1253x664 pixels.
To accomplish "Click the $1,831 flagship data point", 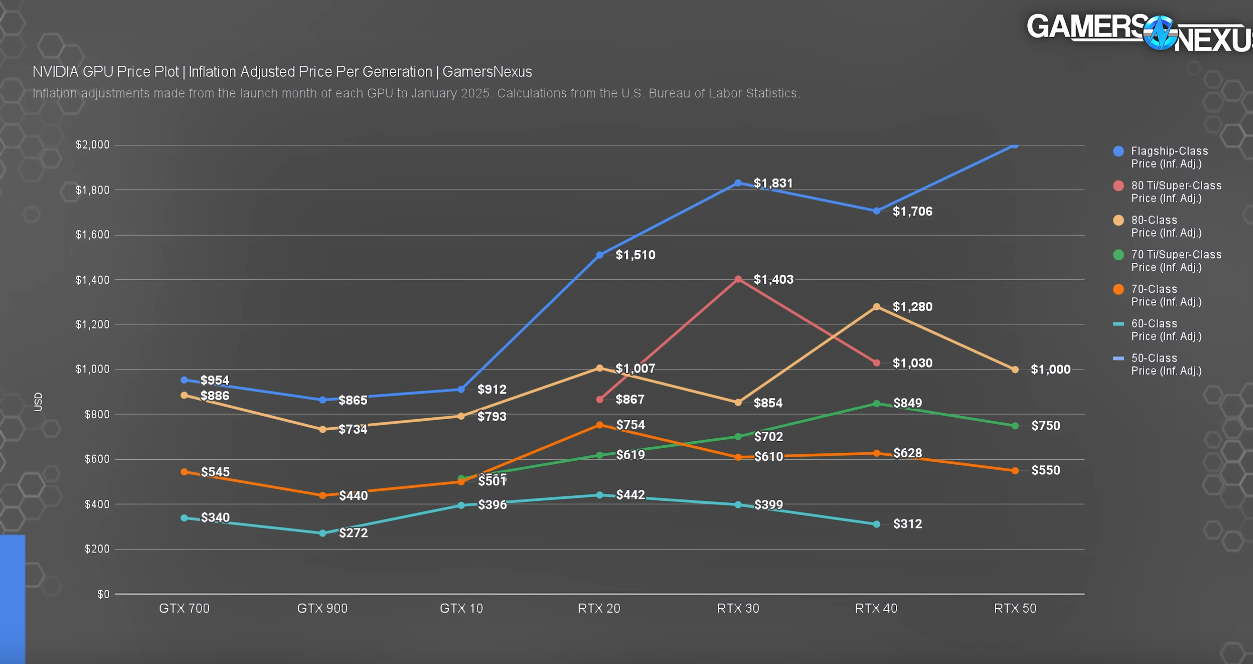I will pyautogui.click(x=738, y=183).
